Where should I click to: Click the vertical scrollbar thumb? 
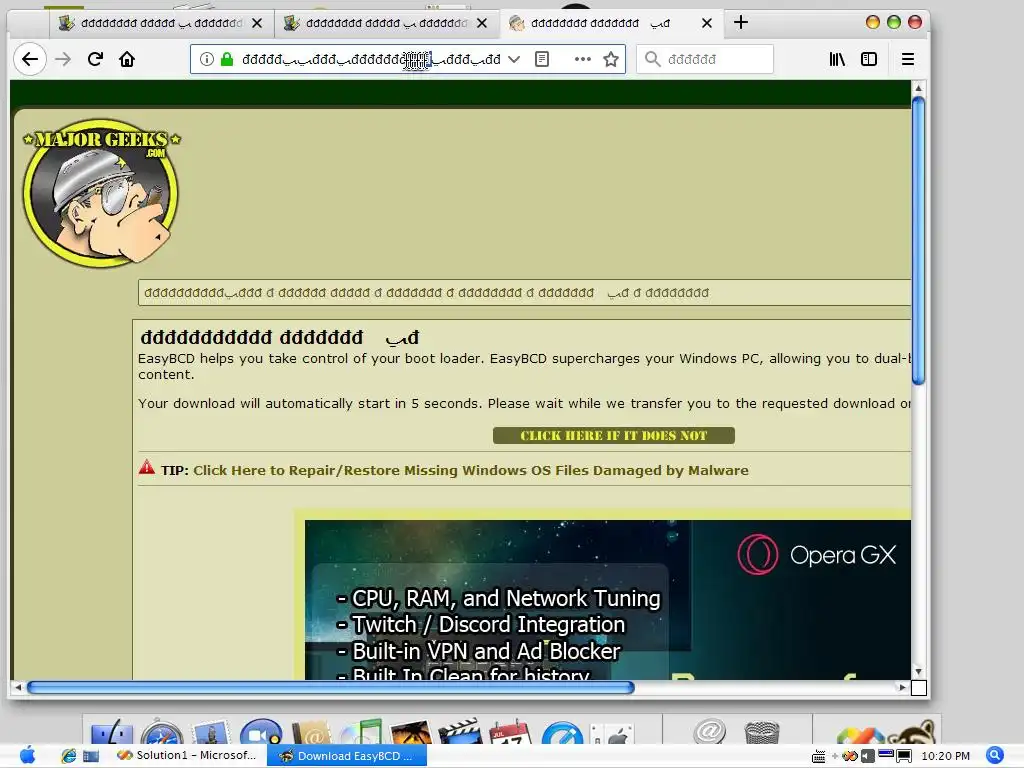tap(918, 240)
